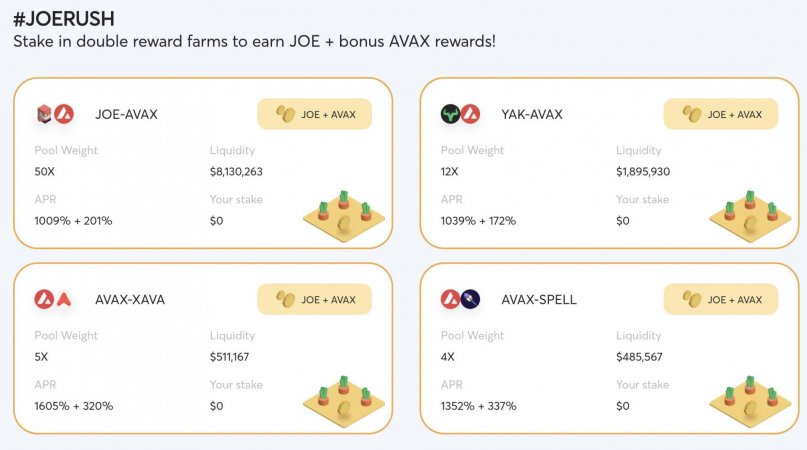Click the $8,130,263 liquidity value
Screen dimensions: 807x450
[x=236, y=171]
